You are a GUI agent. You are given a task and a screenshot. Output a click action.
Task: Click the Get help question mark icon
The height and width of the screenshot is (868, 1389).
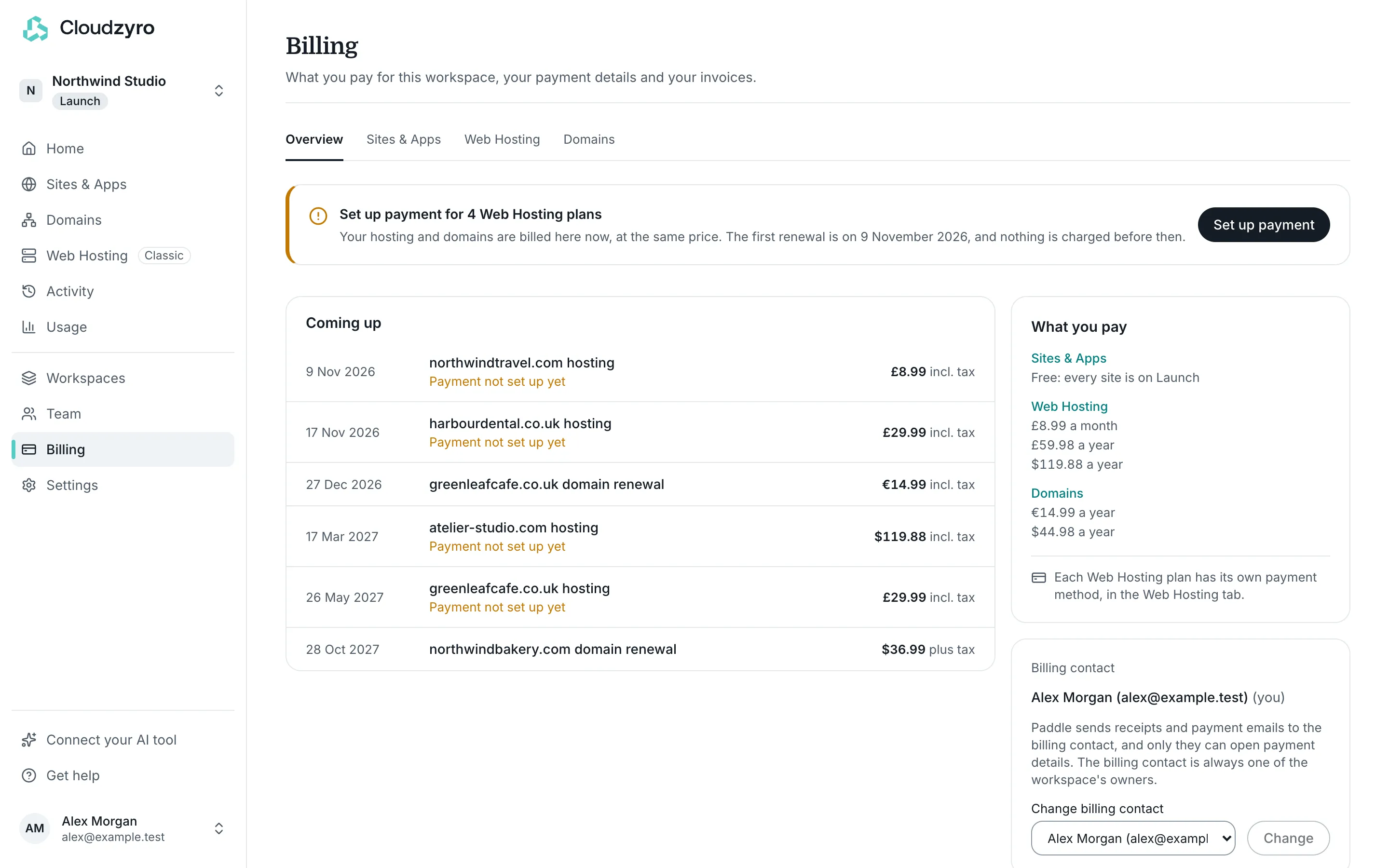tap(29, 775)
